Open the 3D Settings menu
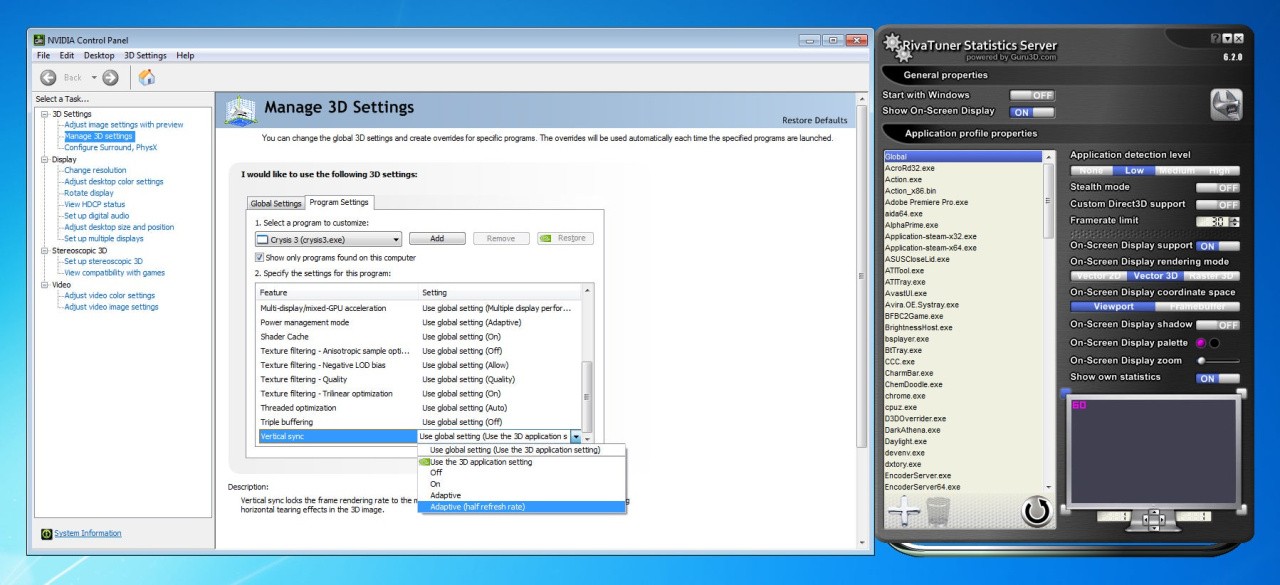 (x=145, y=56)
